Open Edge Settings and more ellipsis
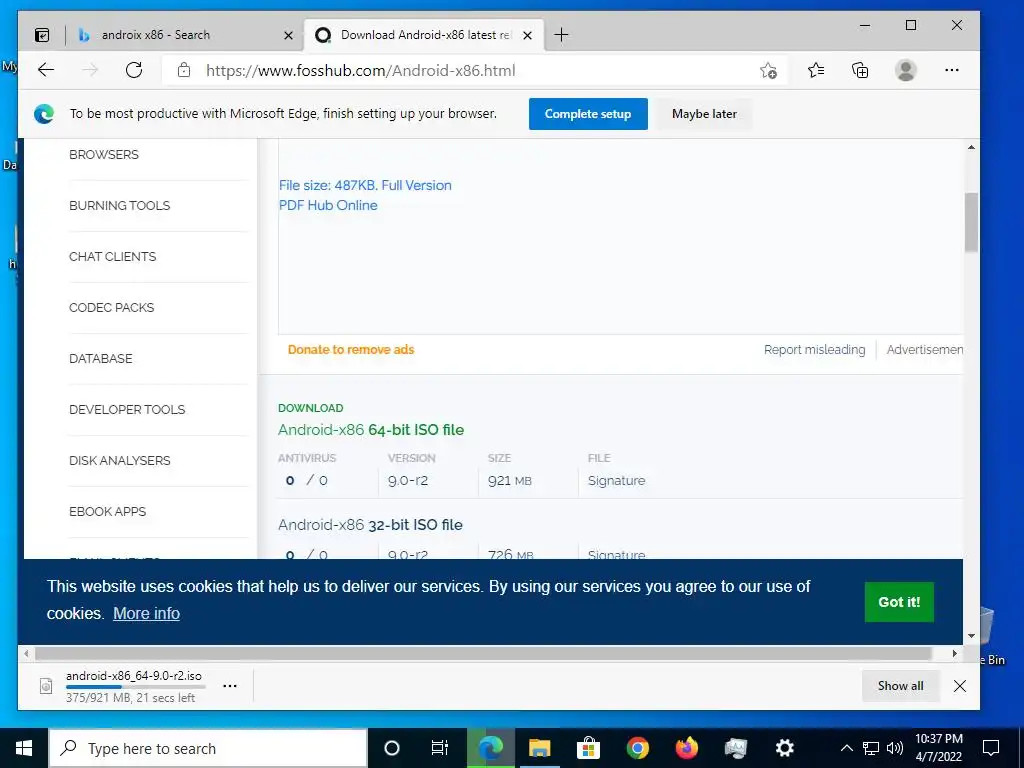 [x=952, y=70]
